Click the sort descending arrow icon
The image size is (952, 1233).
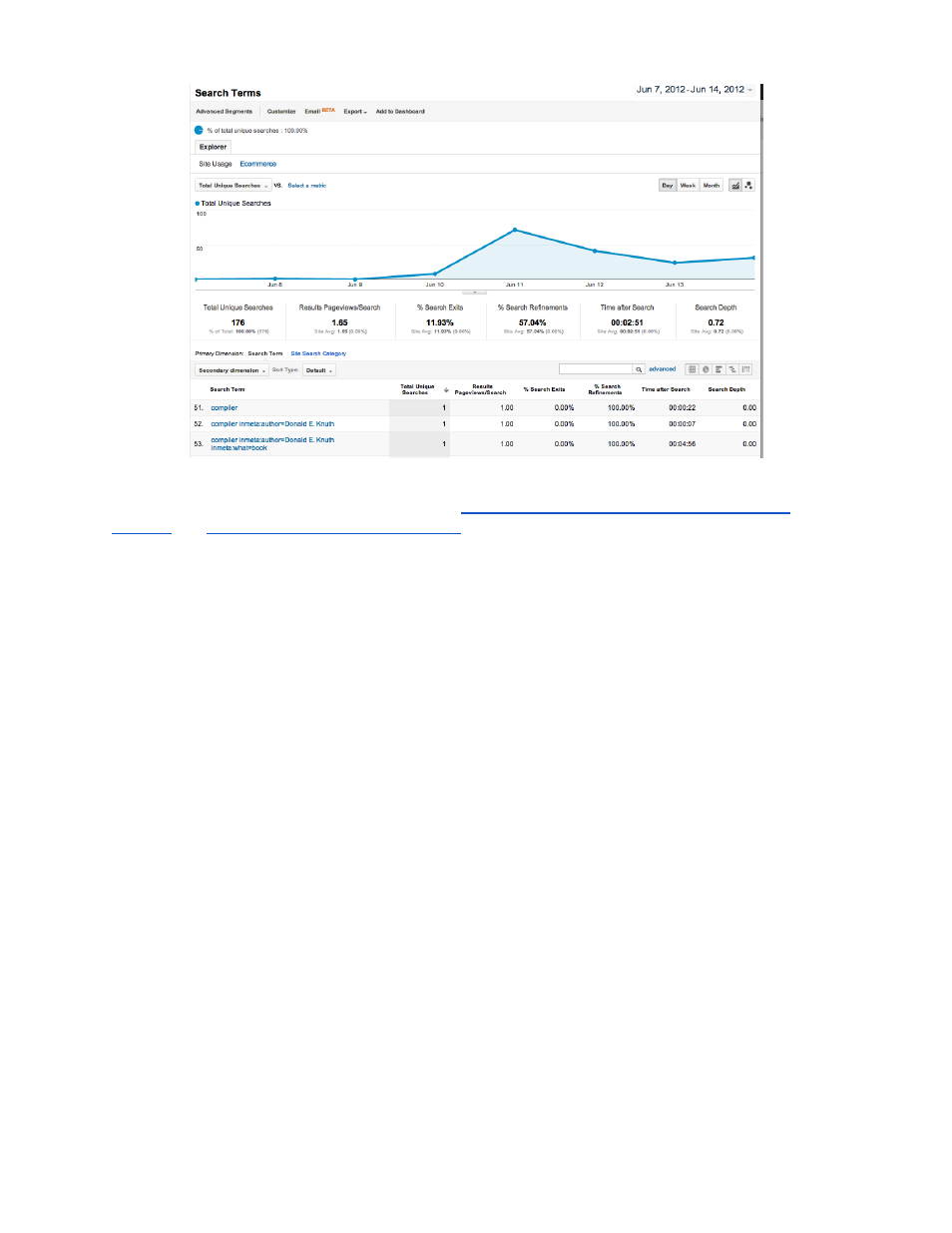(446, 389)
